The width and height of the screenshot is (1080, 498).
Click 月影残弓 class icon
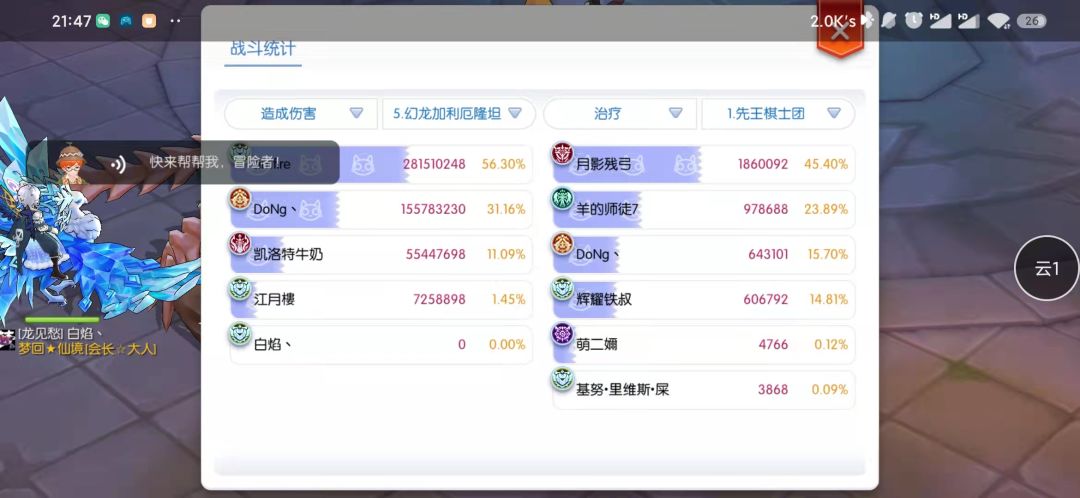[x=563, y=154]
